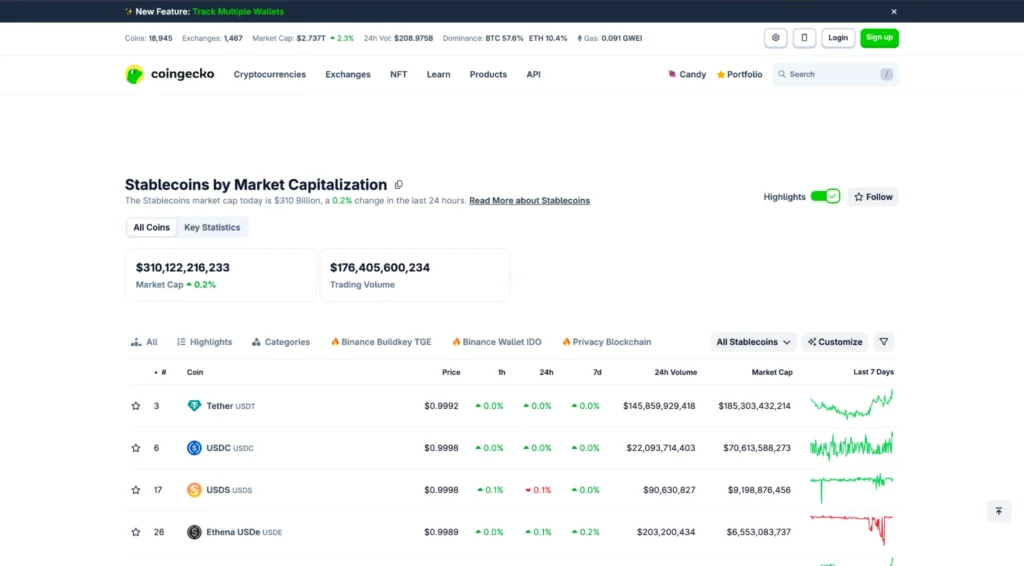Switch to the Key Statistics tab
The height and width of the screenshot is (566, 1024).
point(212,228)
